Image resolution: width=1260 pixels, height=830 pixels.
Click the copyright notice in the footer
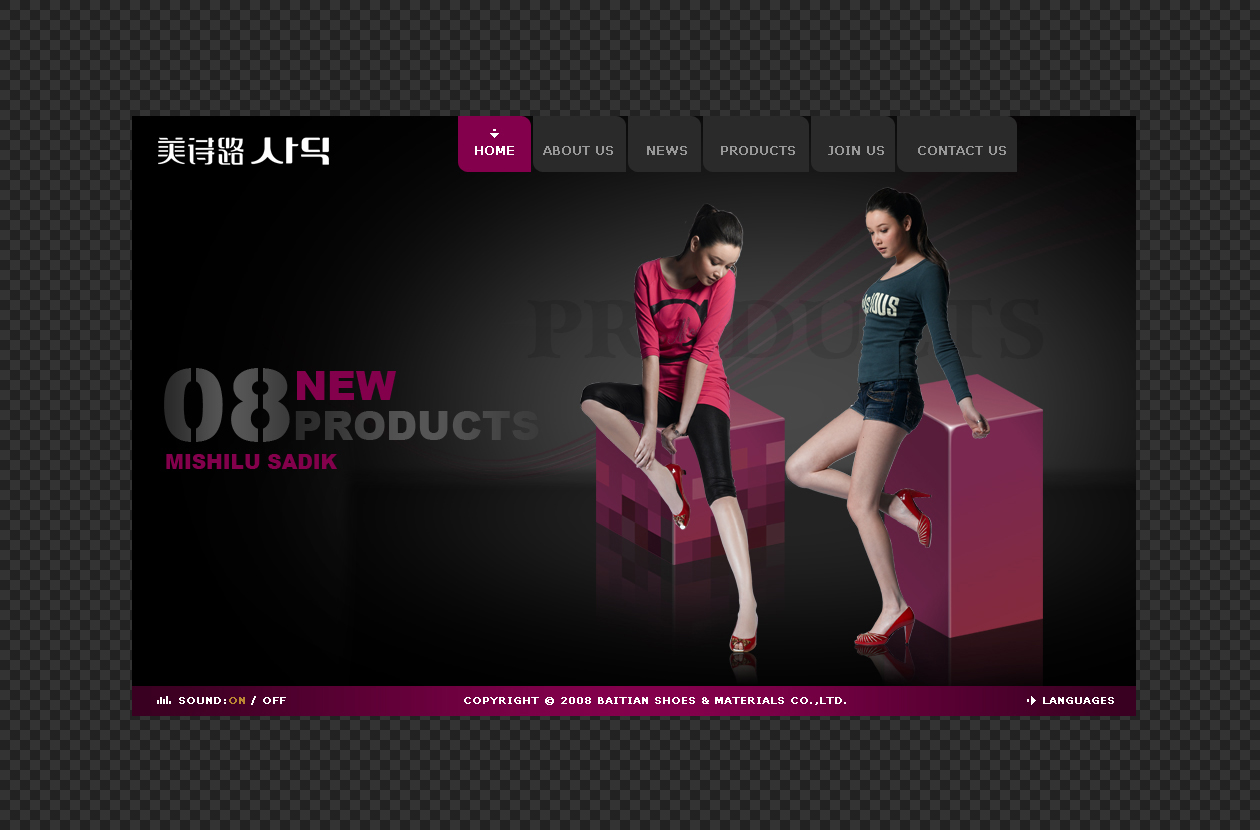pyautogui.click(x=655, y=701)
